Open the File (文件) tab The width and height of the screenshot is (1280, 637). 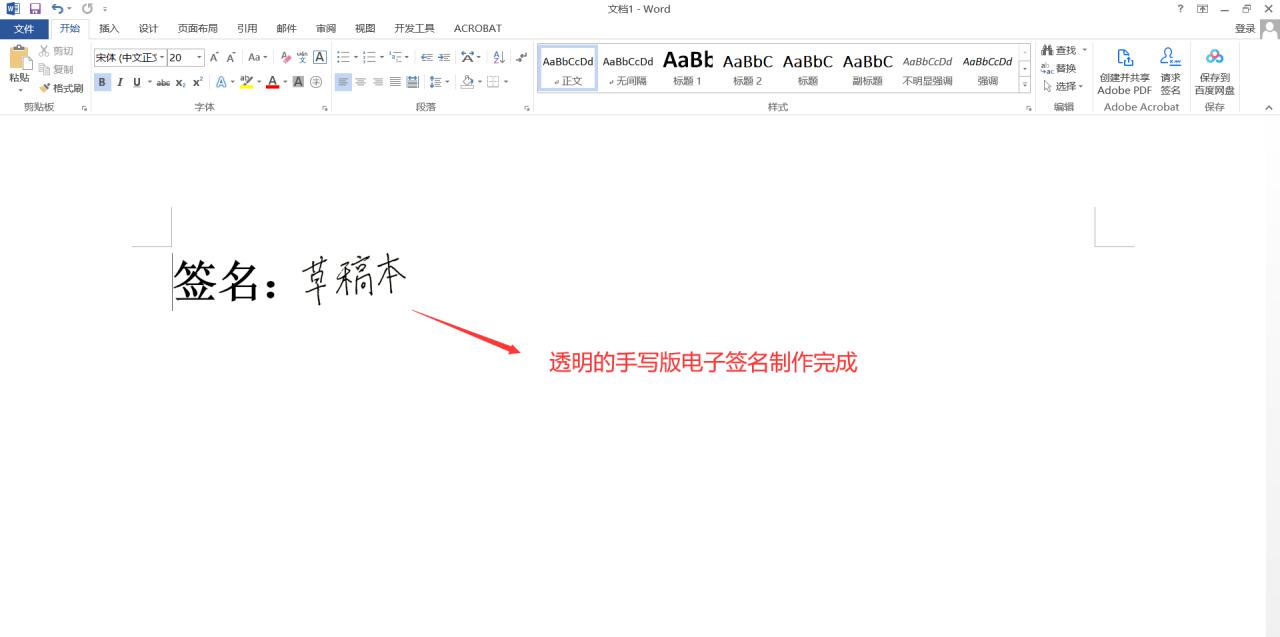pyautogui.click(x=24, y=29)
